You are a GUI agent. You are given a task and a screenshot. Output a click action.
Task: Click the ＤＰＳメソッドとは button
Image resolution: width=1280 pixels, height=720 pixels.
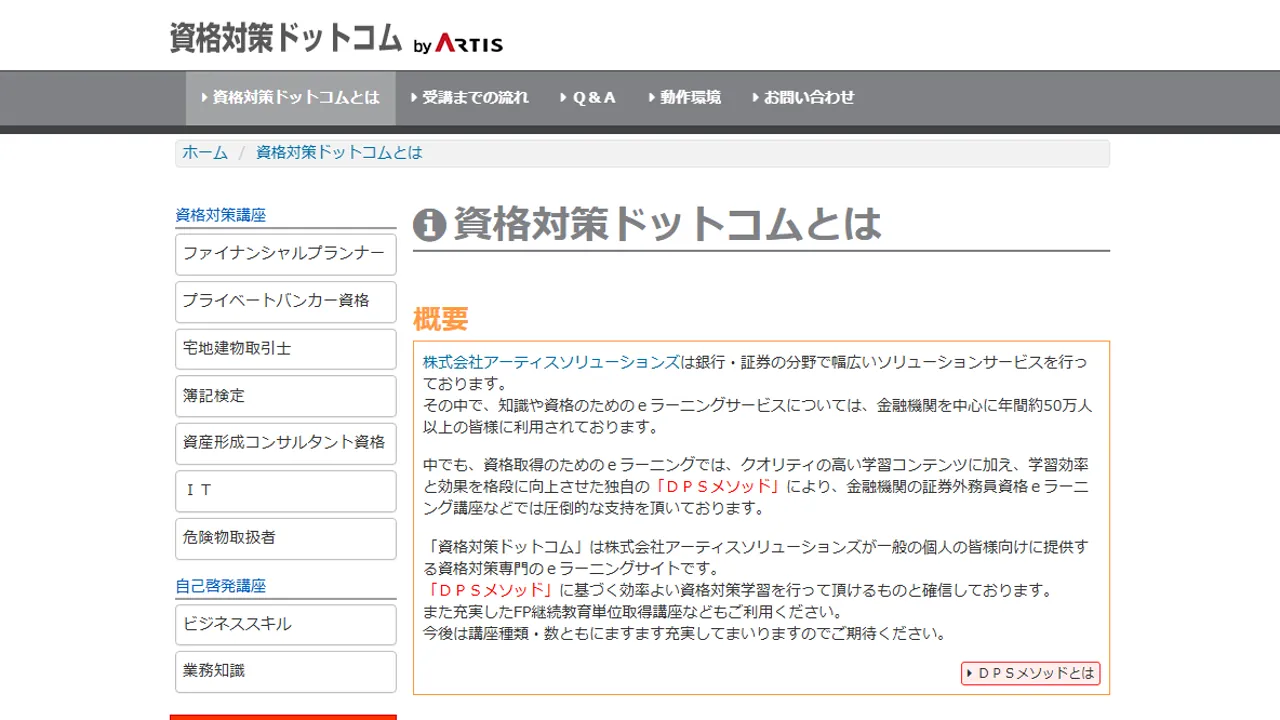pos(1031,674)
